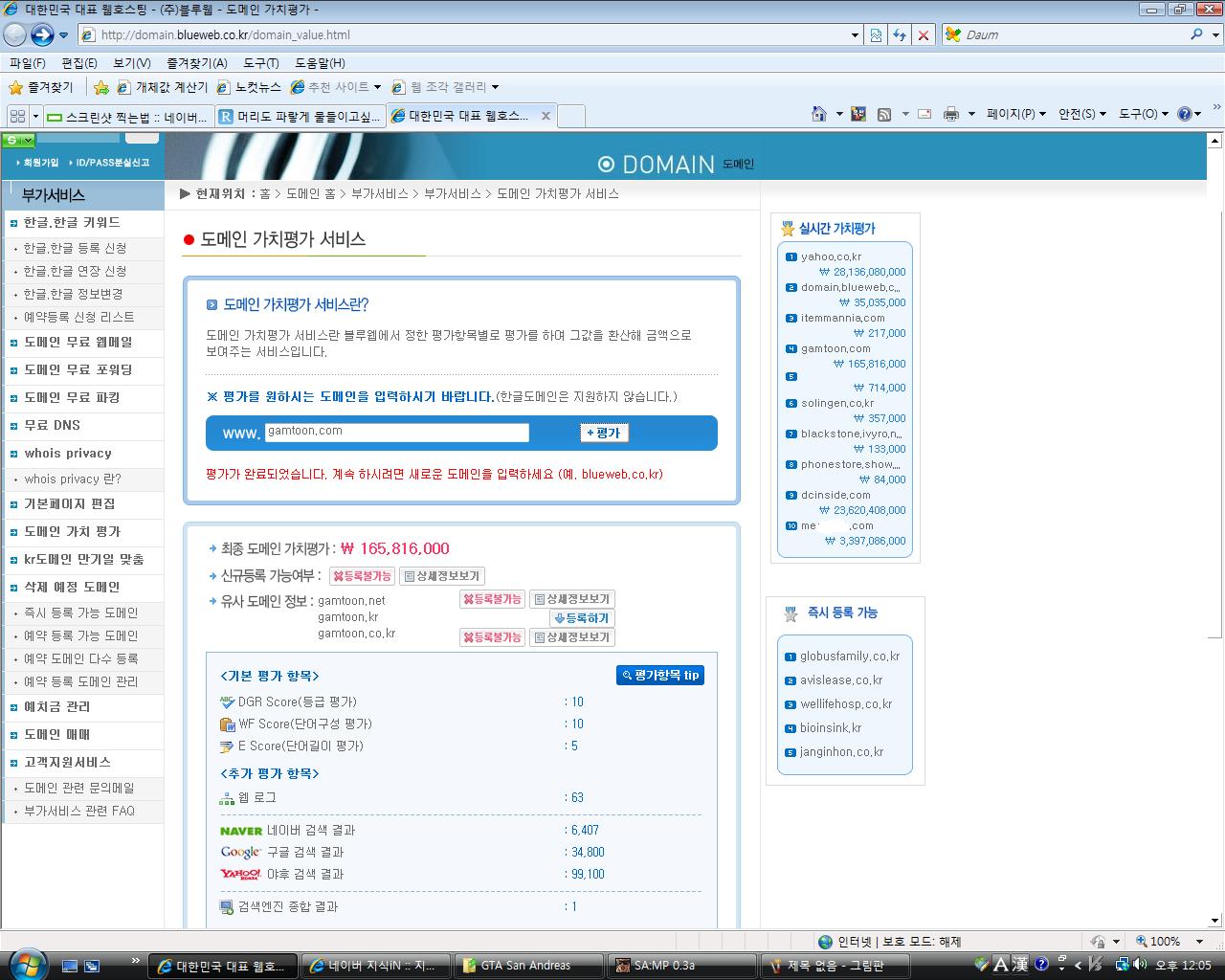Open the 도메인 무료 파킹 sidebar link

tap(72, 397)
